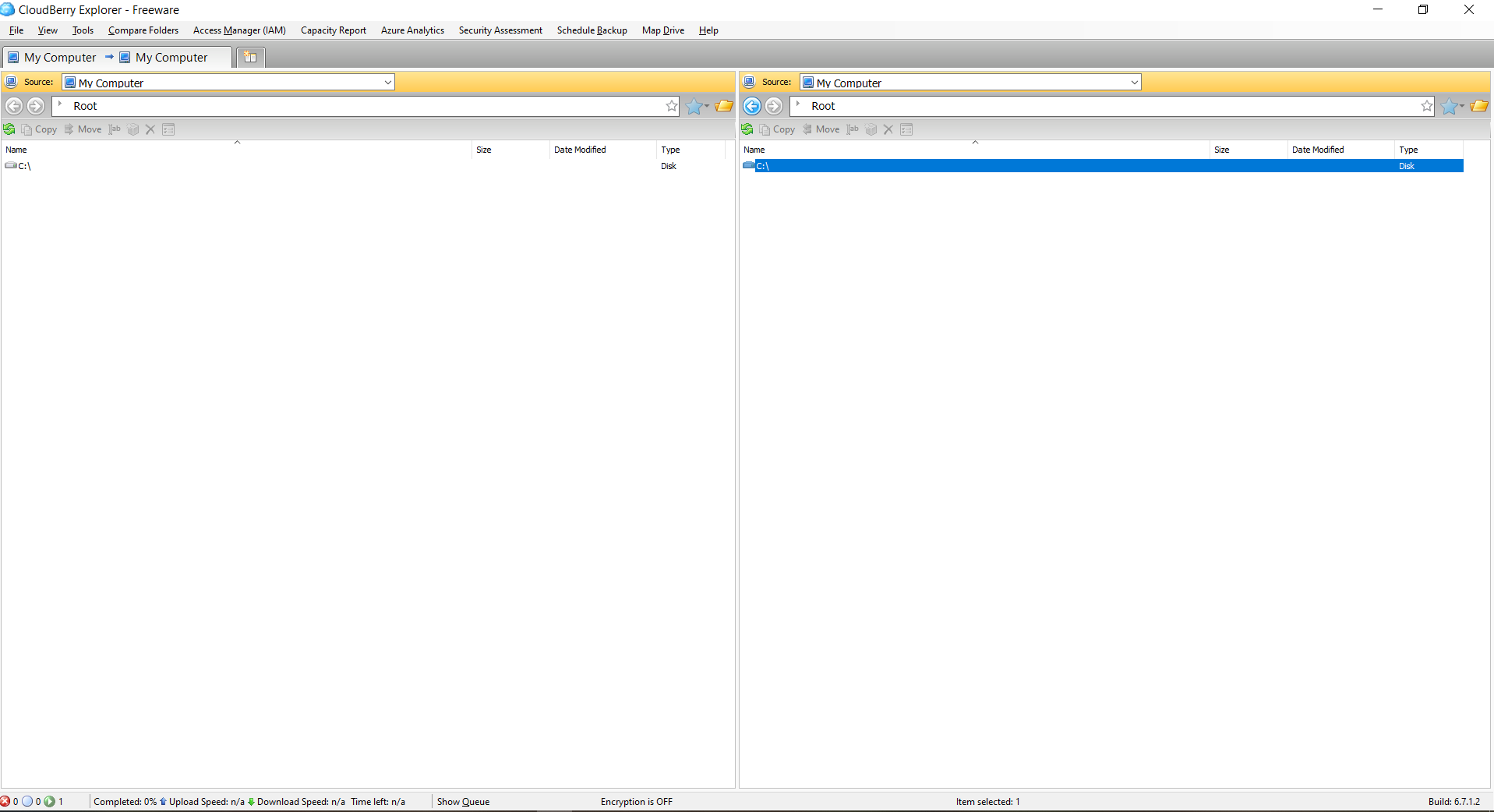Open the View menu
The width and height of the screenshot is (1494, 812).
click(48, 30)
